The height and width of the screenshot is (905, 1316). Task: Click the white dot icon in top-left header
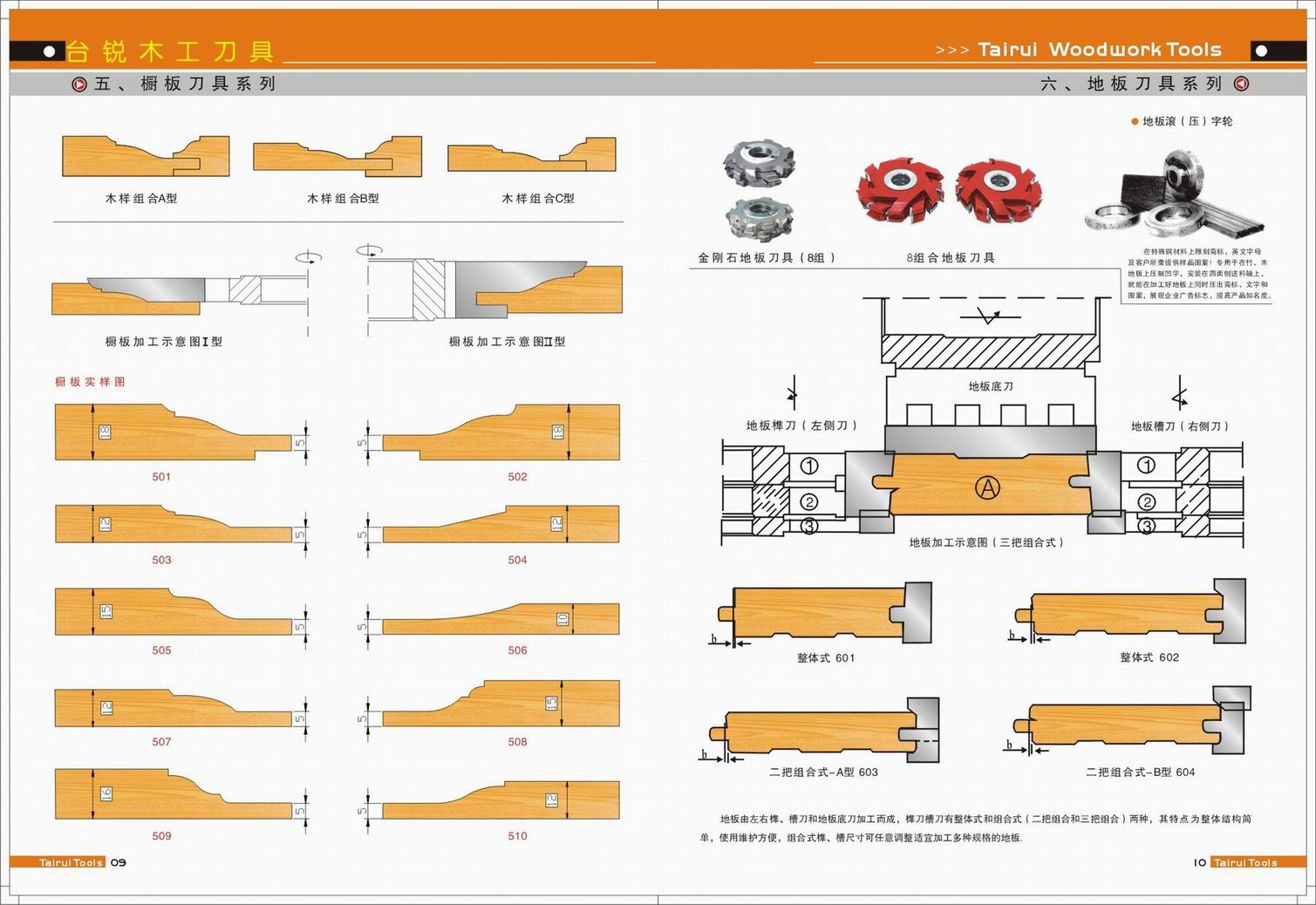pos(50,51)
